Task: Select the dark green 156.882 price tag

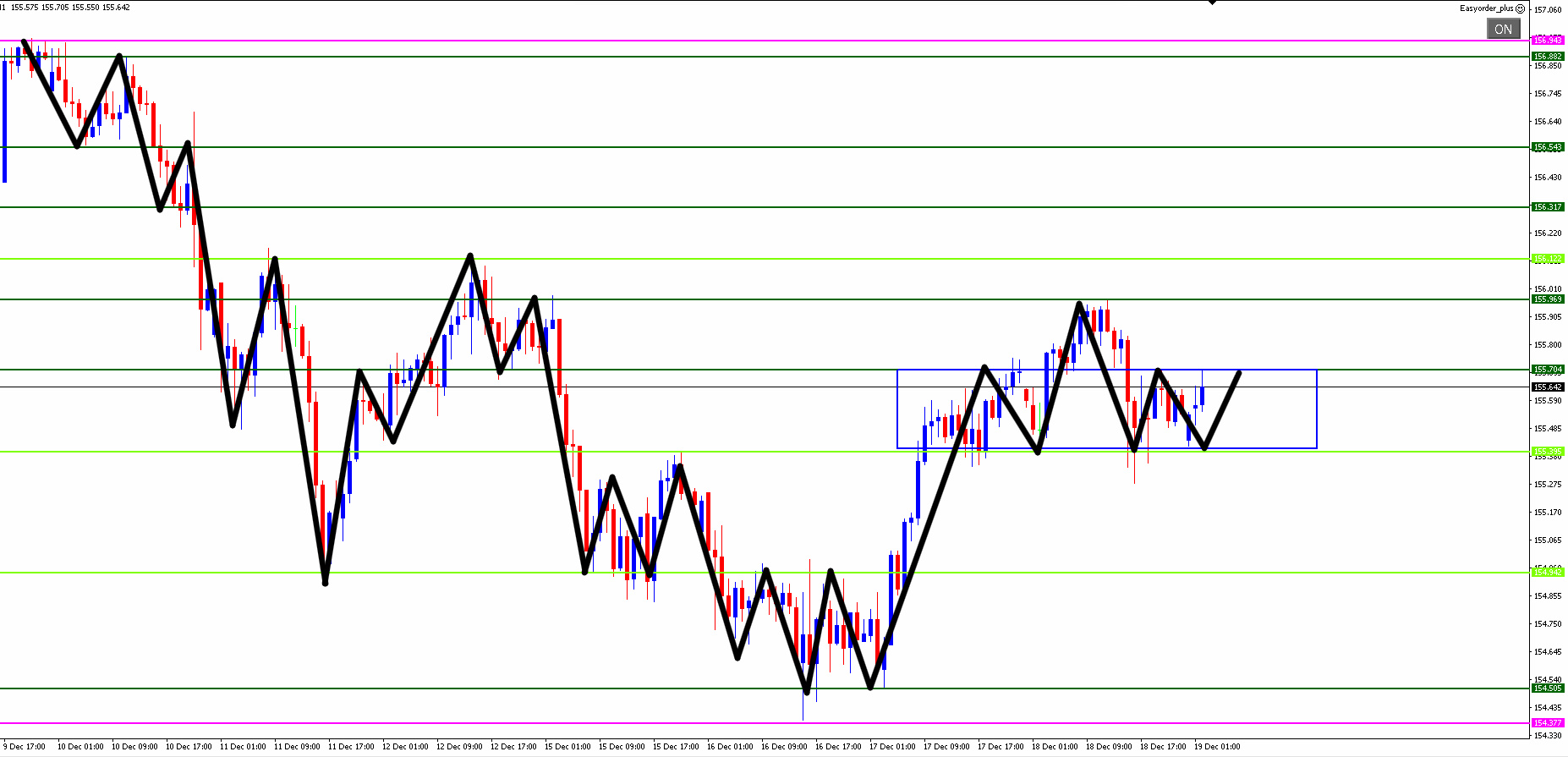Action: point(1548,57)
